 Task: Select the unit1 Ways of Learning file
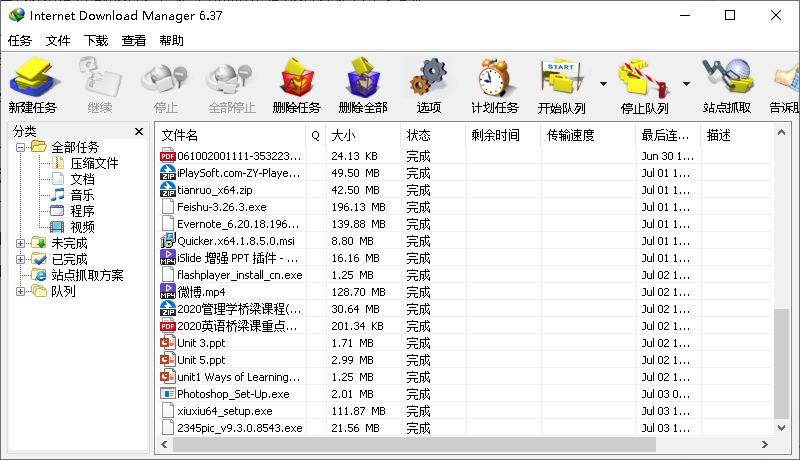pyautogui.click(x=464, y=377)
